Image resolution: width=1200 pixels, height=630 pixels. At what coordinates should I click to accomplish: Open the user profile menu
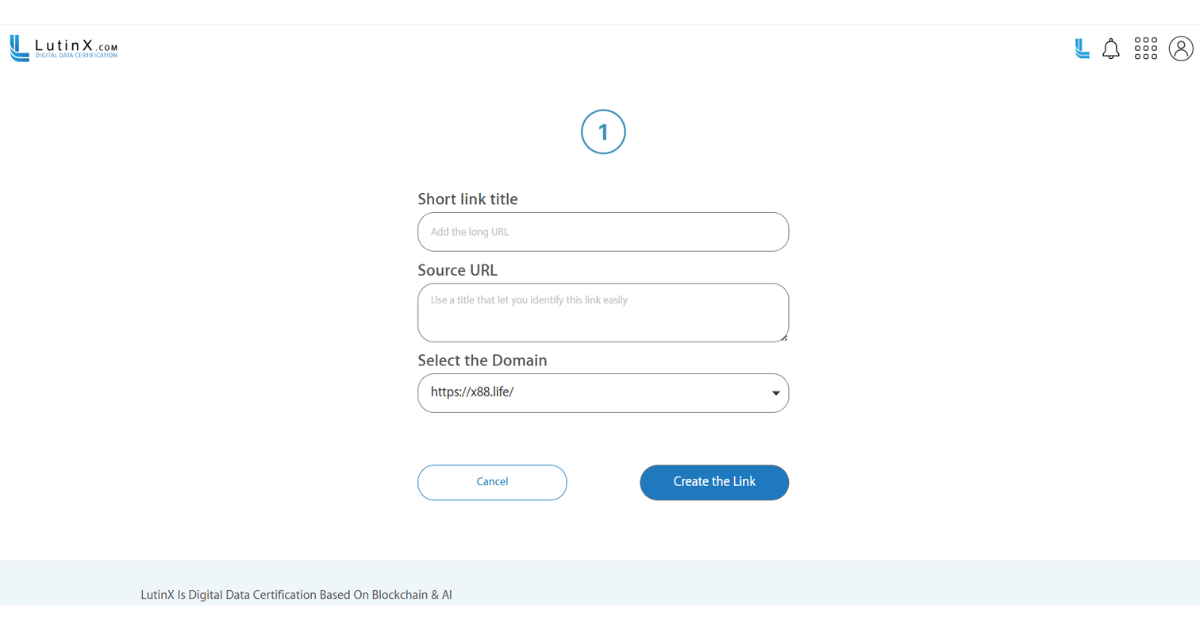1181,49
